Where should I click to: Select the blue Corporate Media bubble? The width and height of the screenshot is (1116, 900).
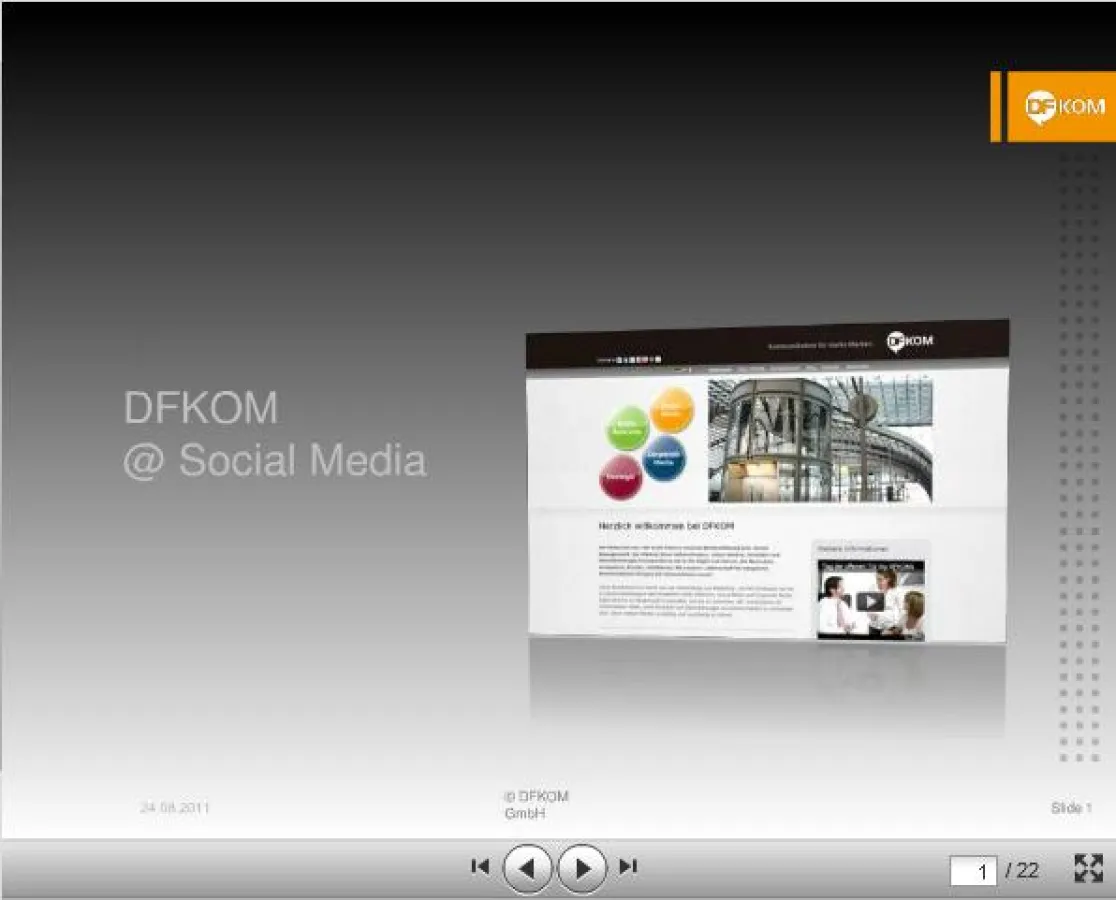(664, 460)
